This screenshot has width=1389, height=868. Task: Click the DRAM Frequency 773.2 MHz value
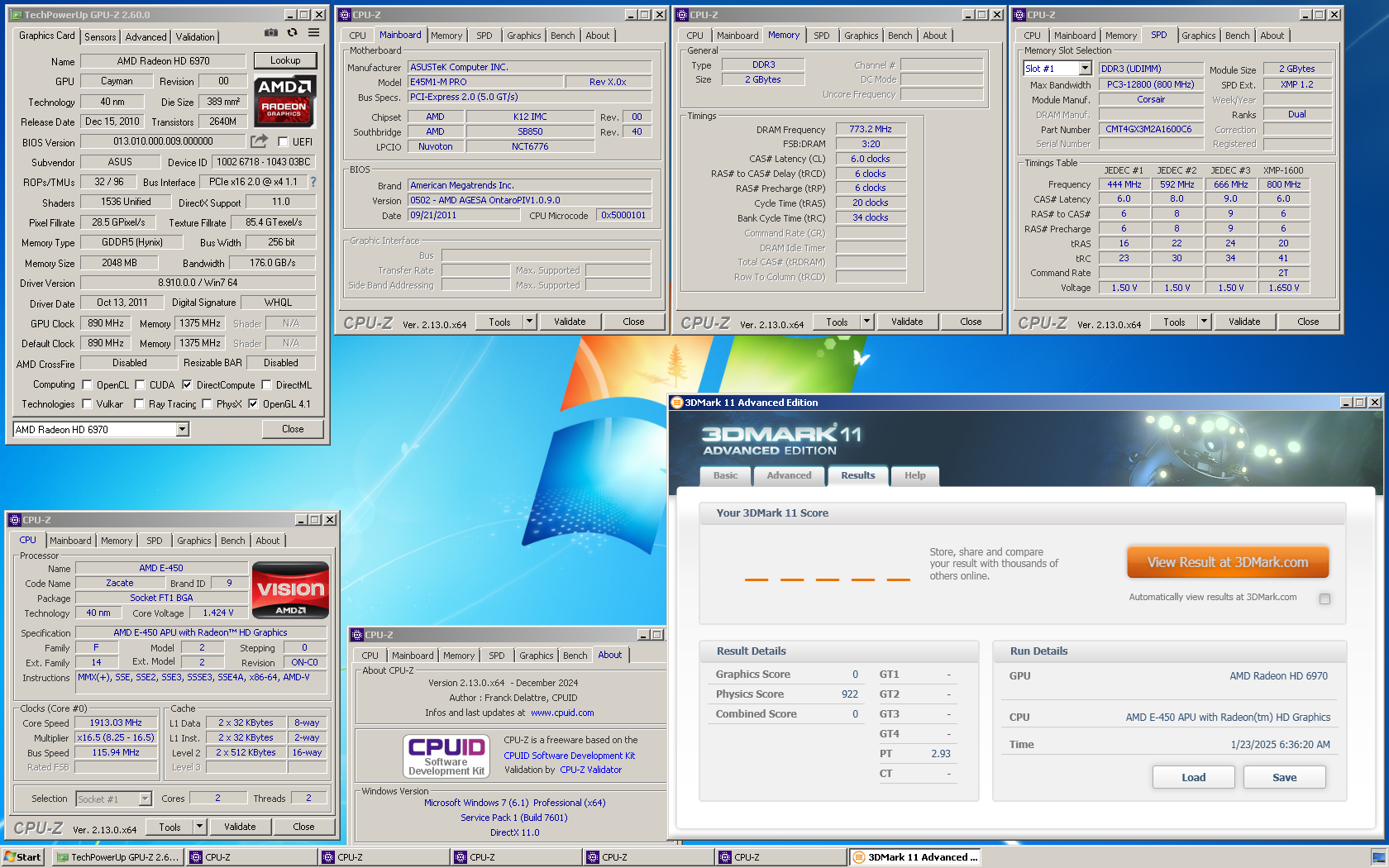pyautogui.click(x=871, y=129)
